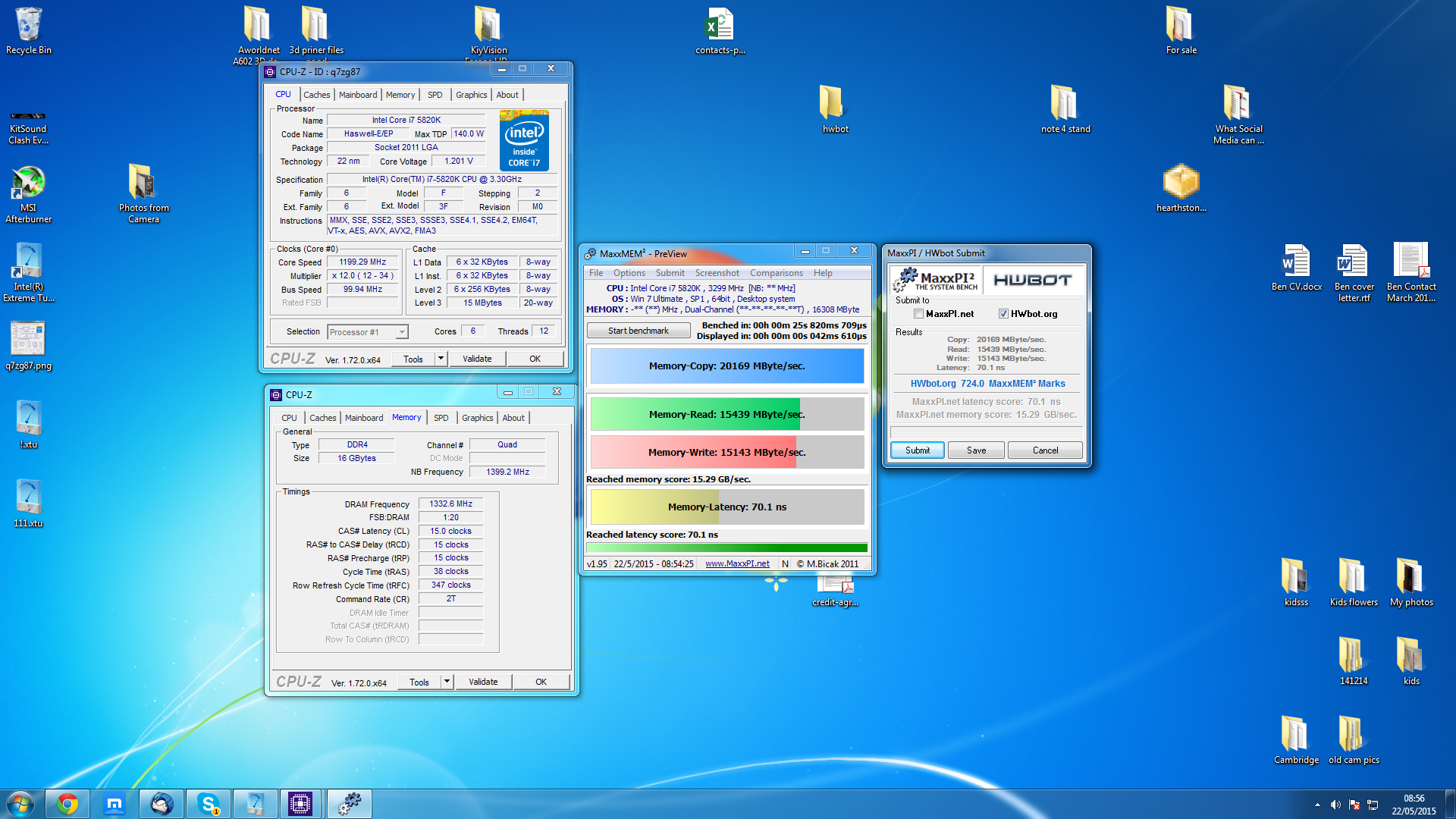
Task: Click the taskbar clock showing 08:56
Action: click(1414, 805)
